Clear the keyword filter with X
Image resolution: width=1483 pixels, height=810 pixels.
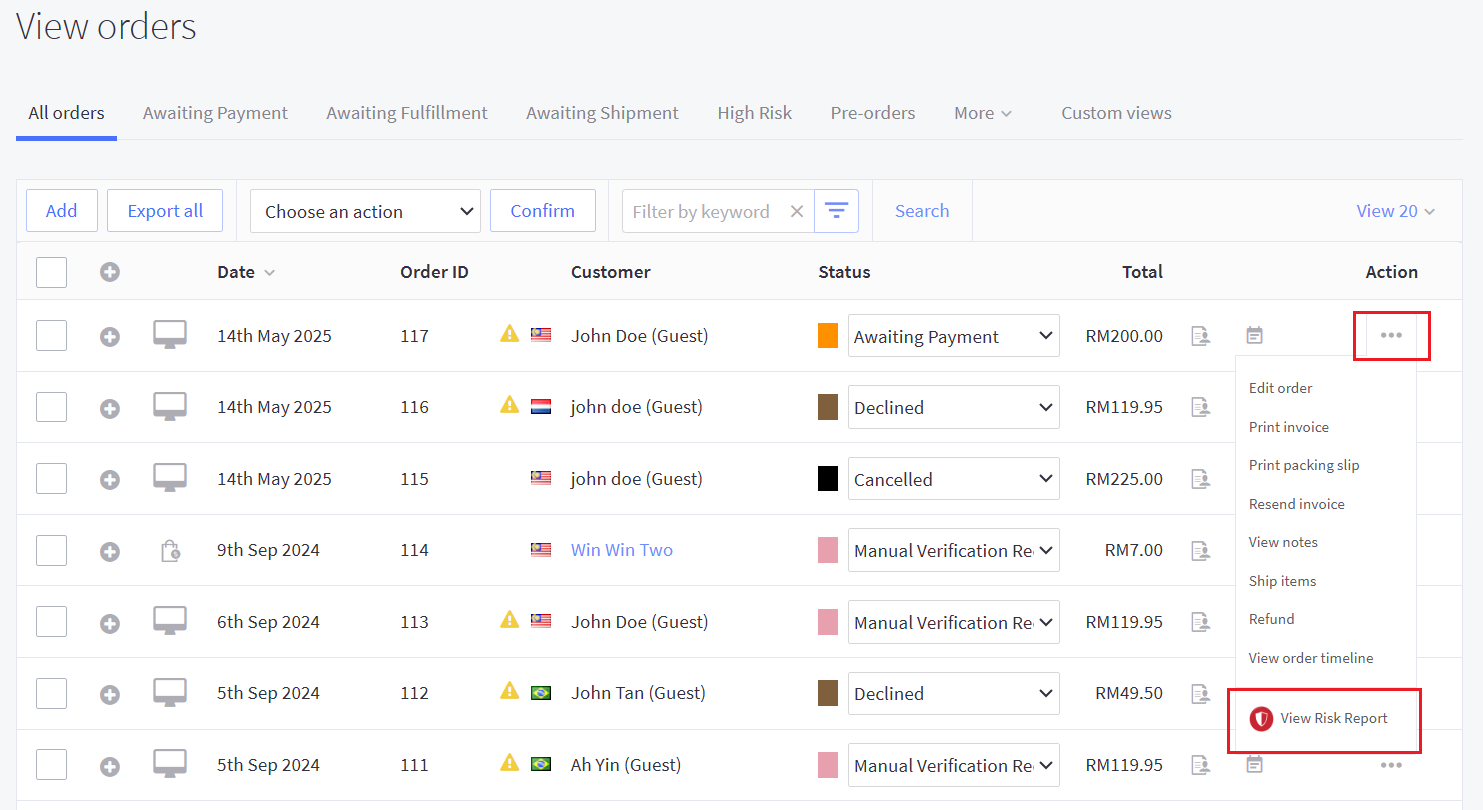pyautogui.click(x=797, y=211)
